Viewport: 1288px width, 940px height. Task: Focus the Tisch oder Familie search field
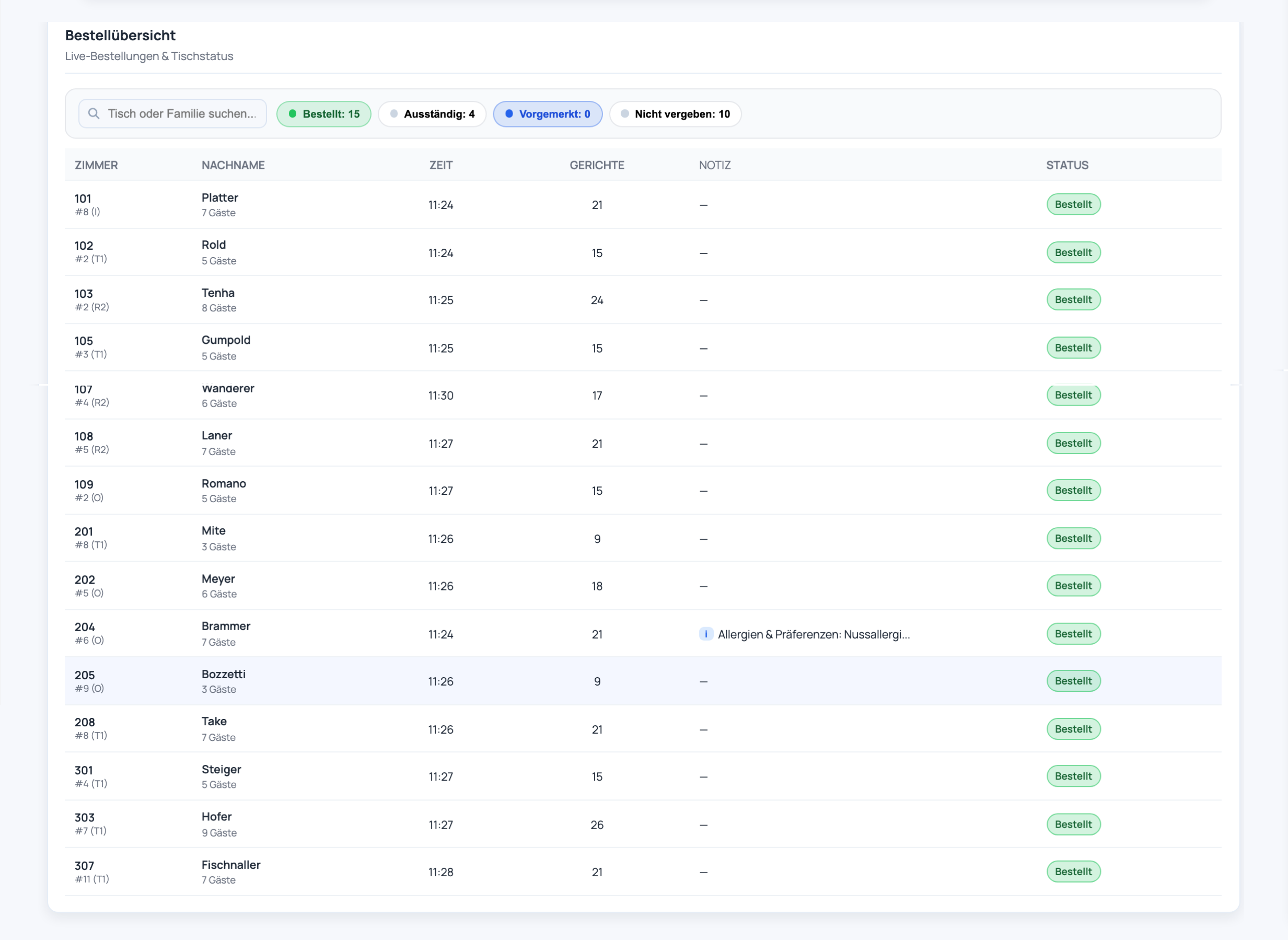(182, 114)
